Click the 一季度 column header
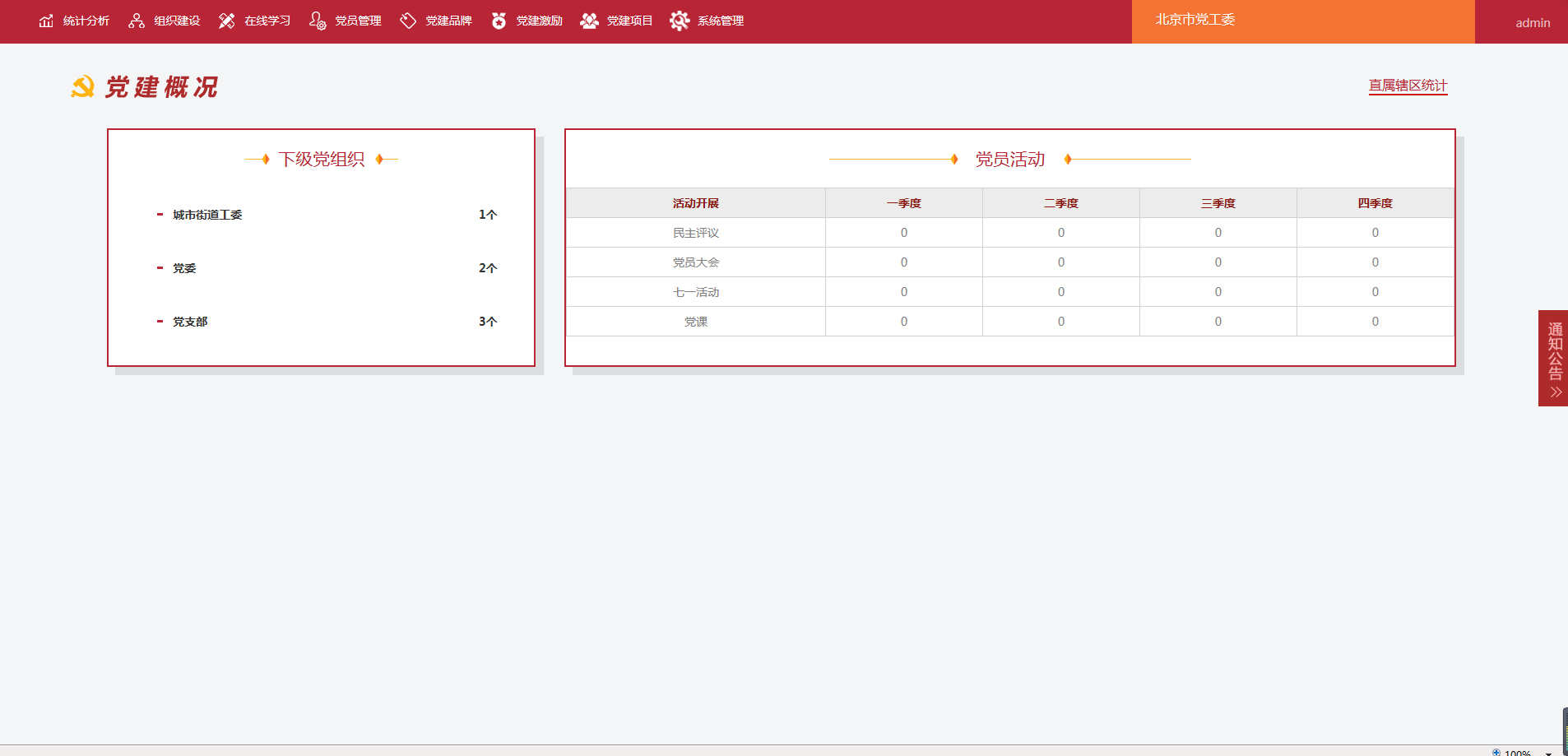Screen dimensions: 1568x756 (x=904, y=203)
